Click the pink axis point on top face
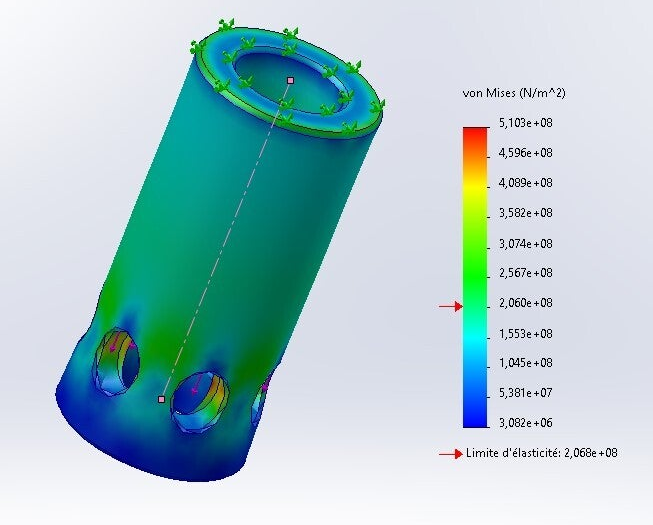The width and height of the screenshot is (653, 525). (x=291, y=80)
